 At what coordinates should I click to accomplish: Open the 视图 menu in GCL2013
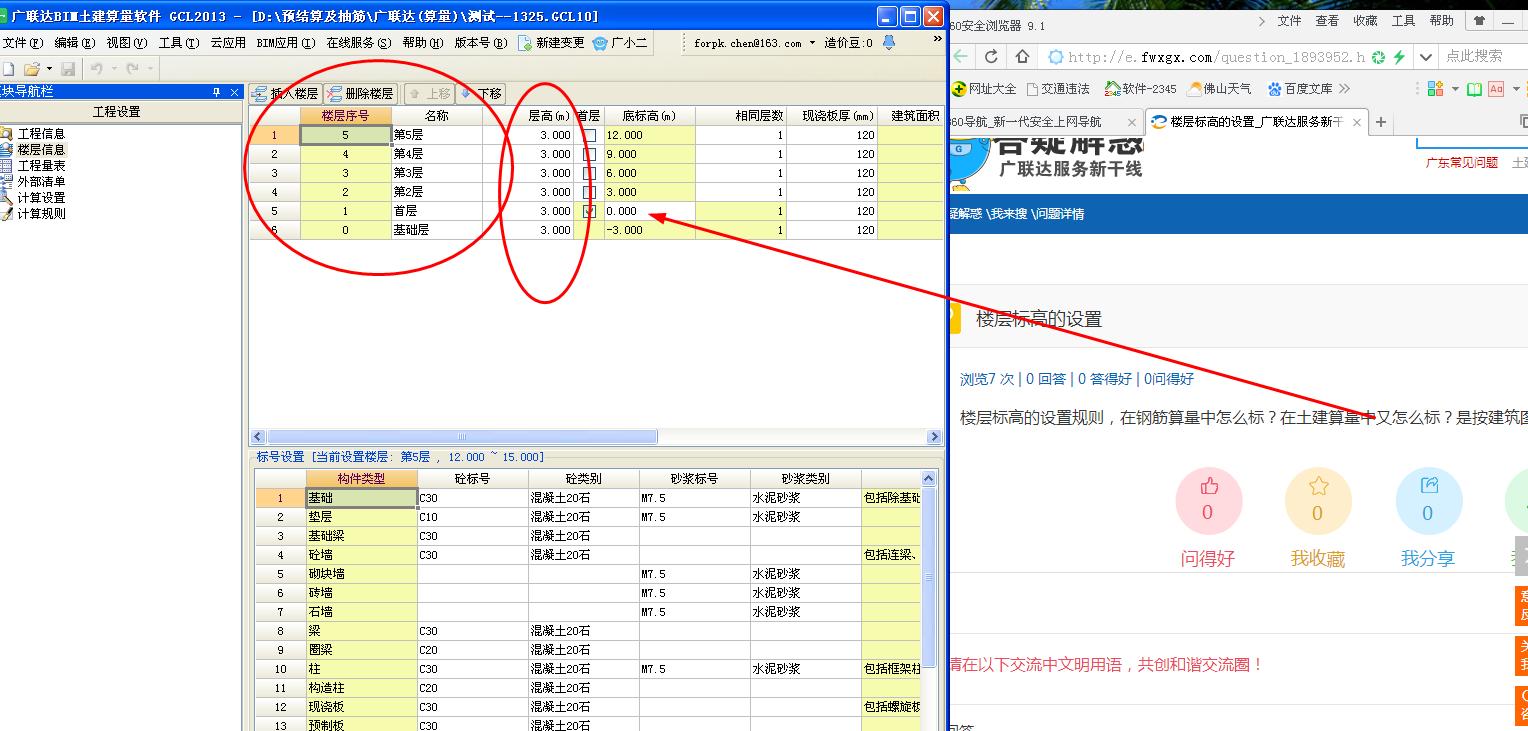pos(126,43)
